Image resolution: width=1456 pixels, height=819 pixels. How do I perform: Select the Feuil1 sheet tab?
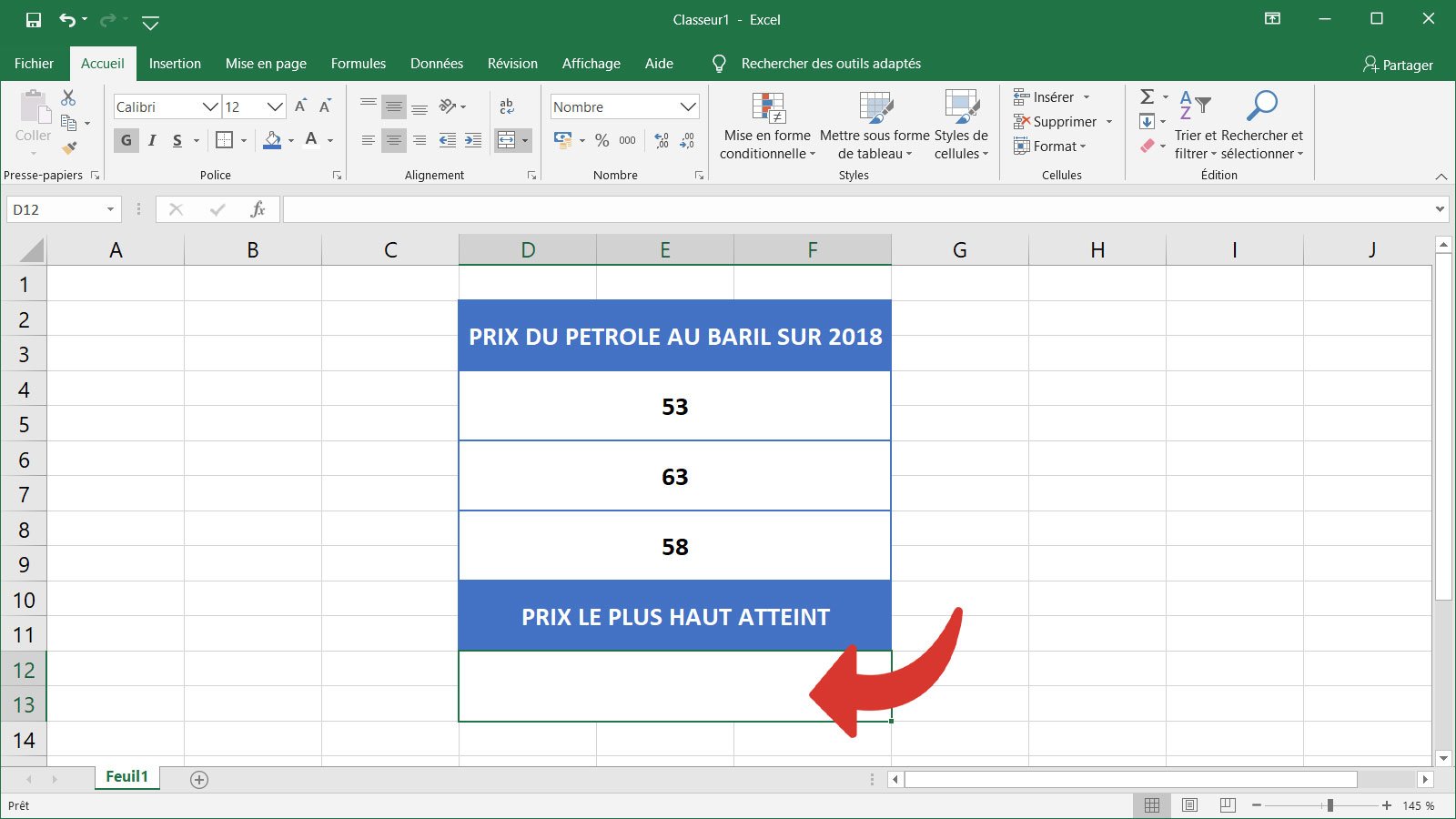click(126, 776)
